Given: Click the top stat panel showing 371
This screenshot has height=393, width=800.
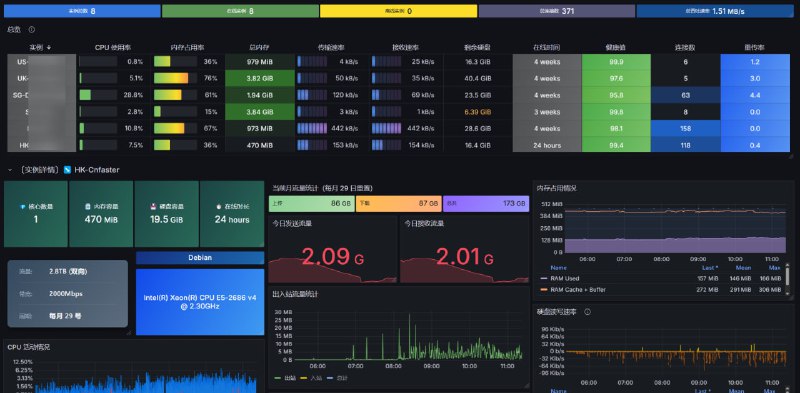Looking at the screenshot, I should pos(557,11).
